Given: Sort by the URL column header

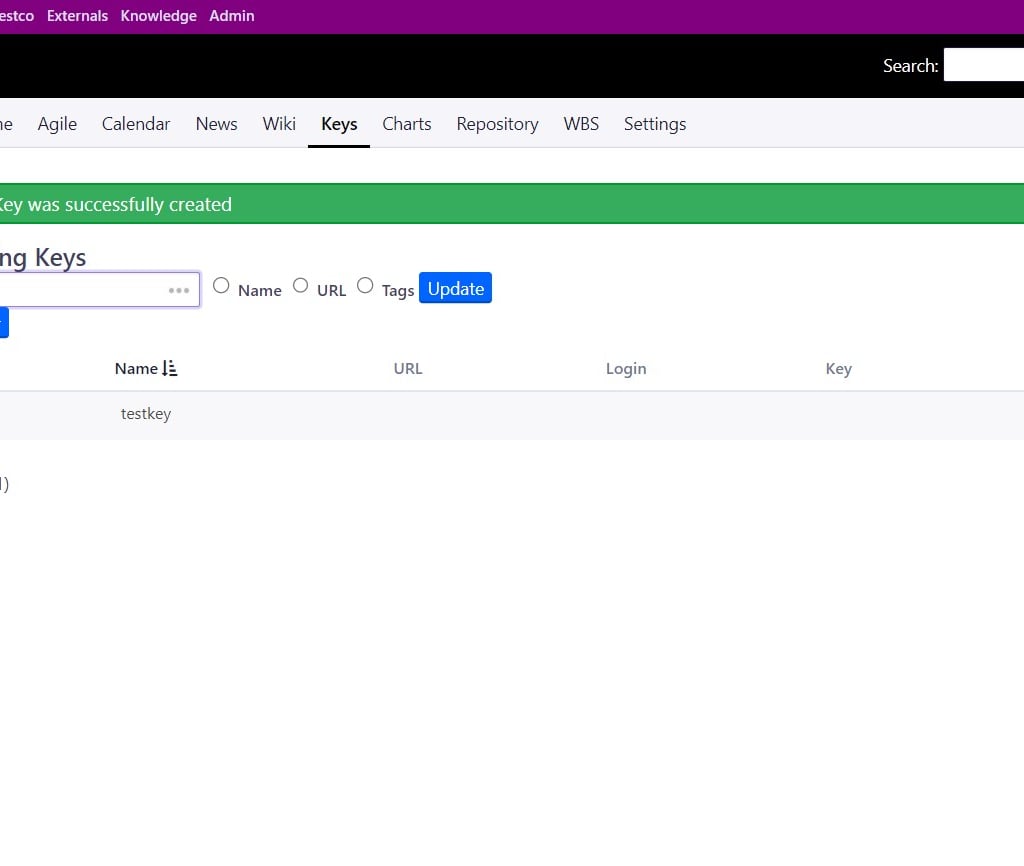Looking at the screenshot, I should pos(408,368).
